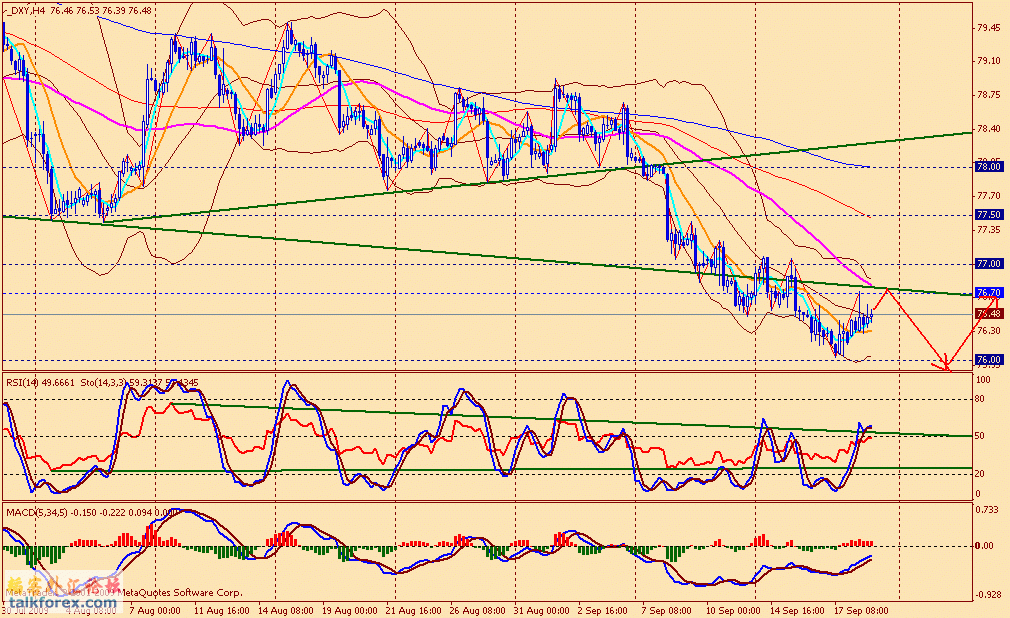The image size is (1010, 618).
Task: Click the 19 Aug 00:00 time label
Action: (x=349, y=610)
